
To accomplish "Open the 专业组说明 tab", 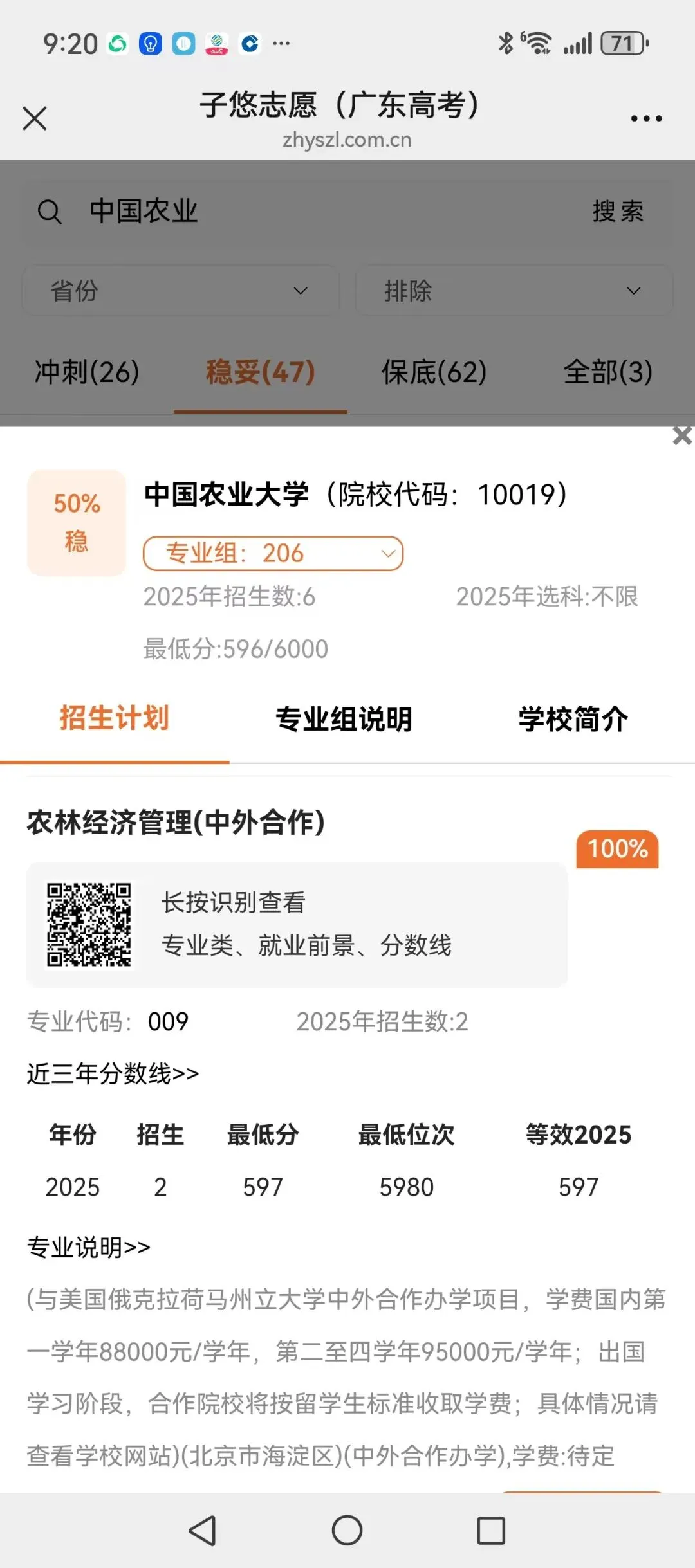I will tap(344, 718).
